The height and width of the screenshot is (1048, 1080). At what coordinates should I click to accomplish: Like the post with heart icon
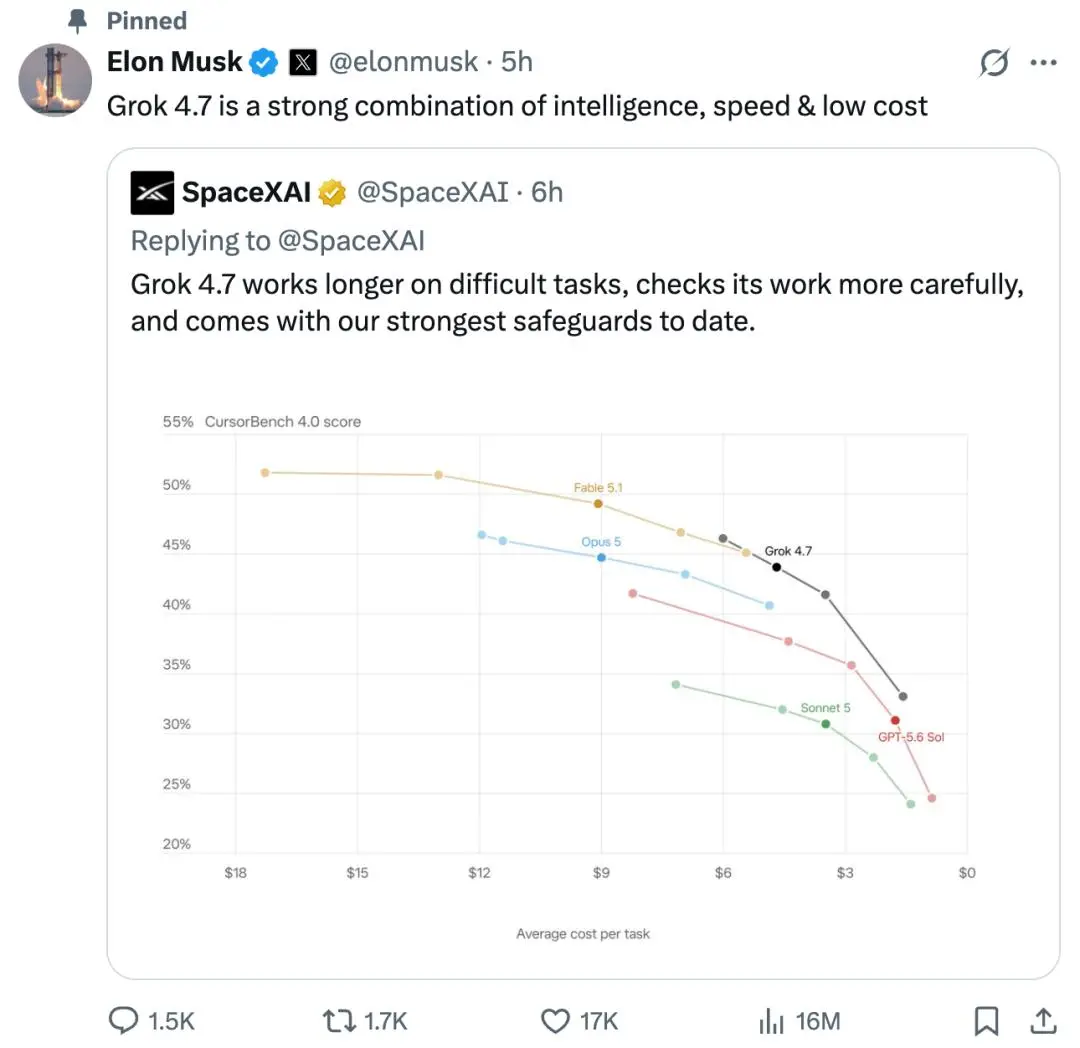pyautogui.click(x=555, y=1020)
